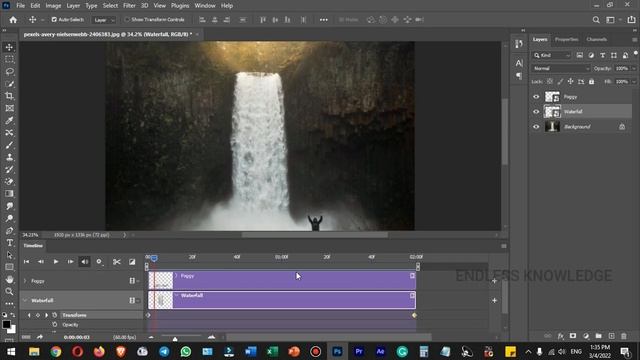
Task: Lock all icon in Layers panel
Action: (591, 82)
